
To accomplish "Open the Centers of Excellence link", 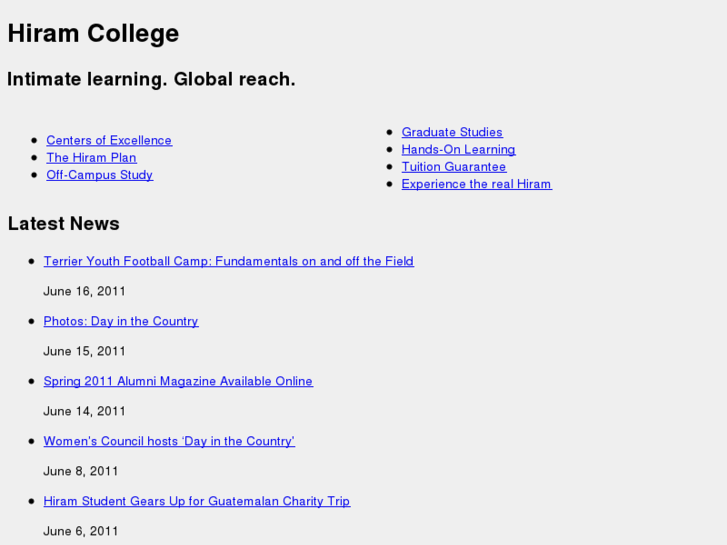I will (109, 141).
